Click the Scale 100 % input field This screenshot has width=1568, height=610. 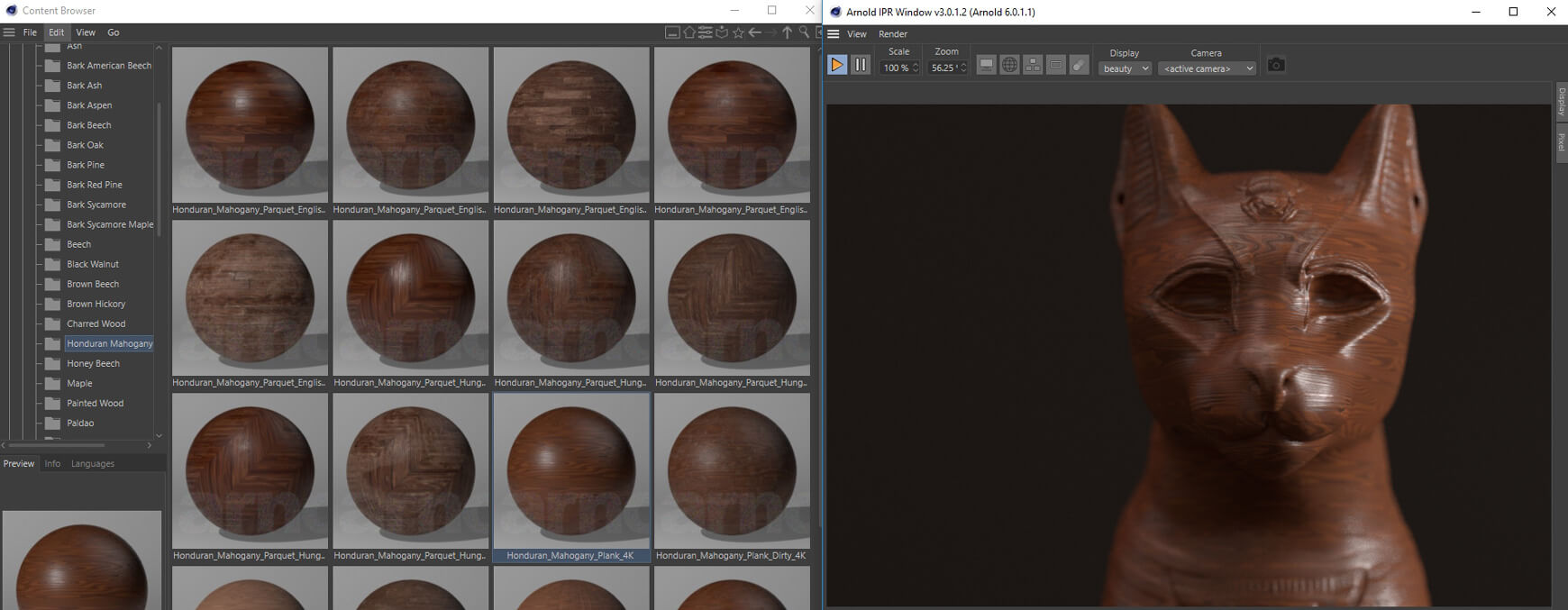pos(896,68)
